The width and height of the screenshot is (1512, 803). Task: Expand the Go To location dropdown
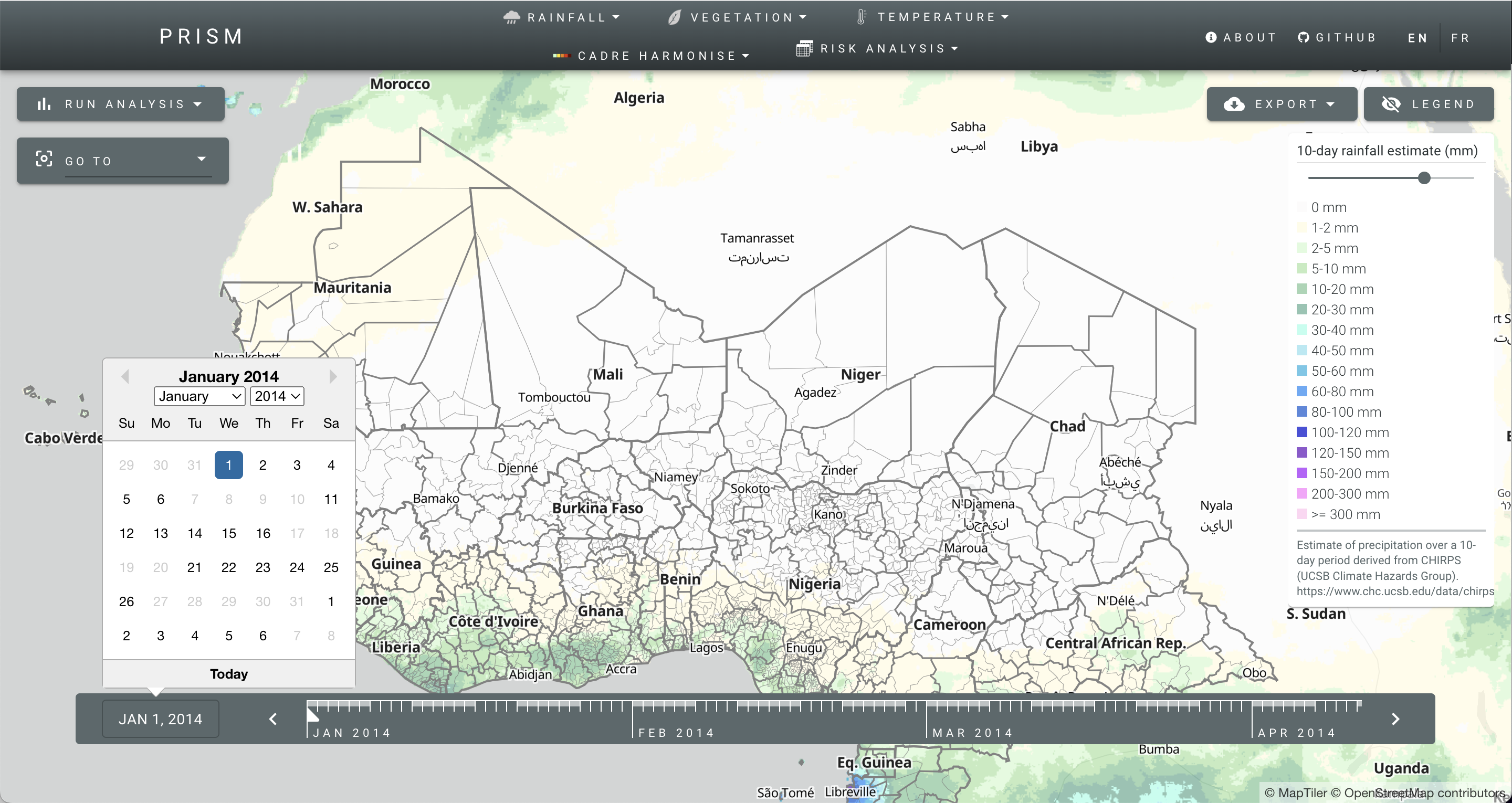(201, 159)
